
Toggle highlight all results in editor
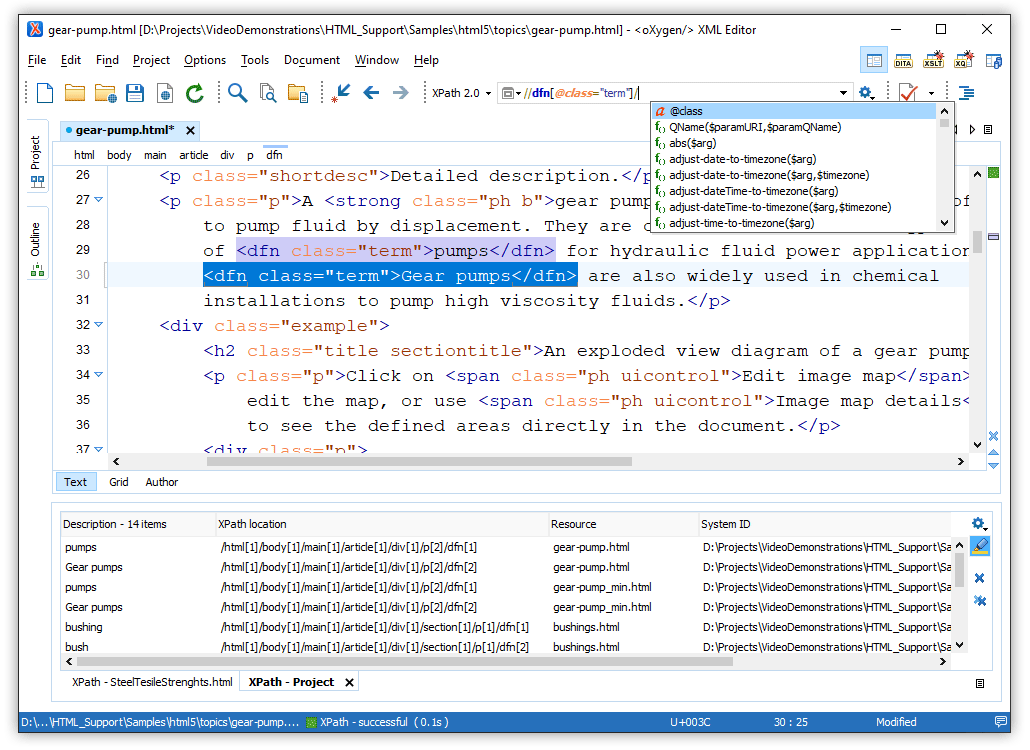(x=979, y=546)
